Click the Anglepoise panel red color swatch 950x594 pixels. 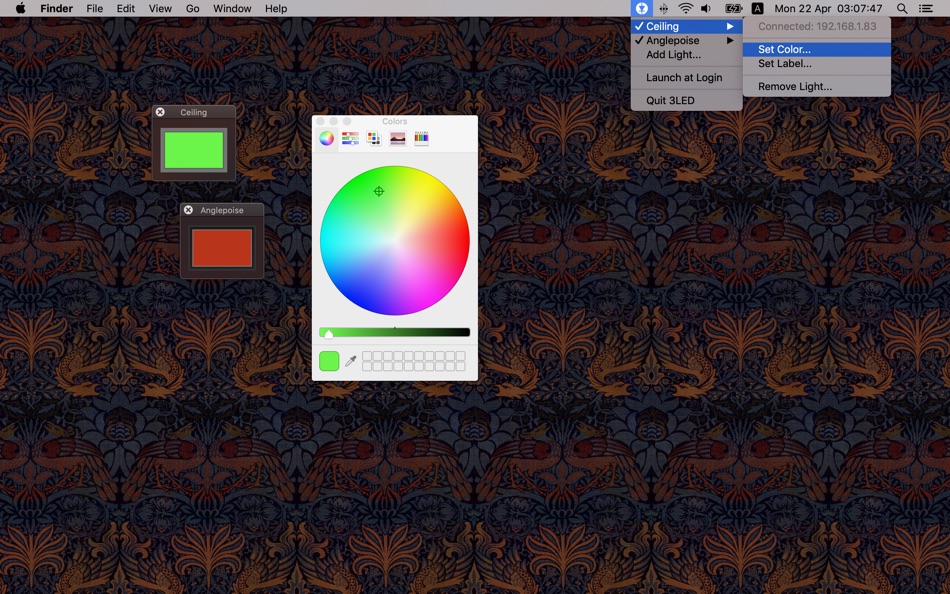pyautogui.click(x=222, y=247)
